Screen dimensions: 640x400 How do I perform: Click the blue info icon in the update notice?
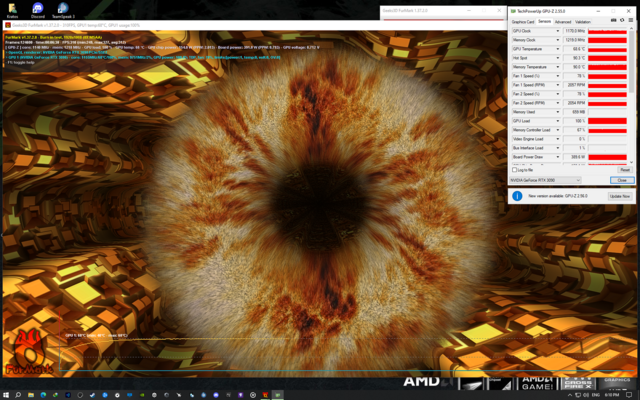click(517, 196)
